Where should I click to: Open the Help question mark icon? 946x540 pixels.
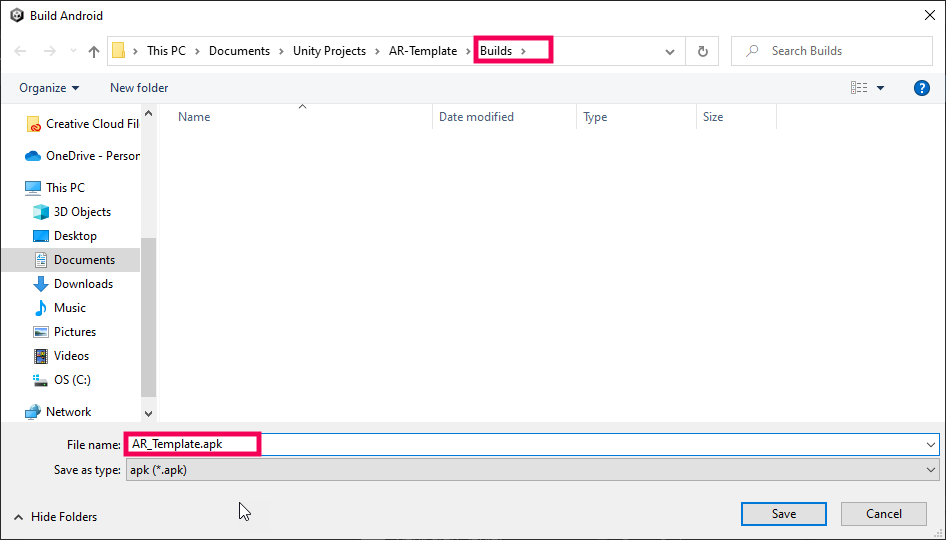922,88
